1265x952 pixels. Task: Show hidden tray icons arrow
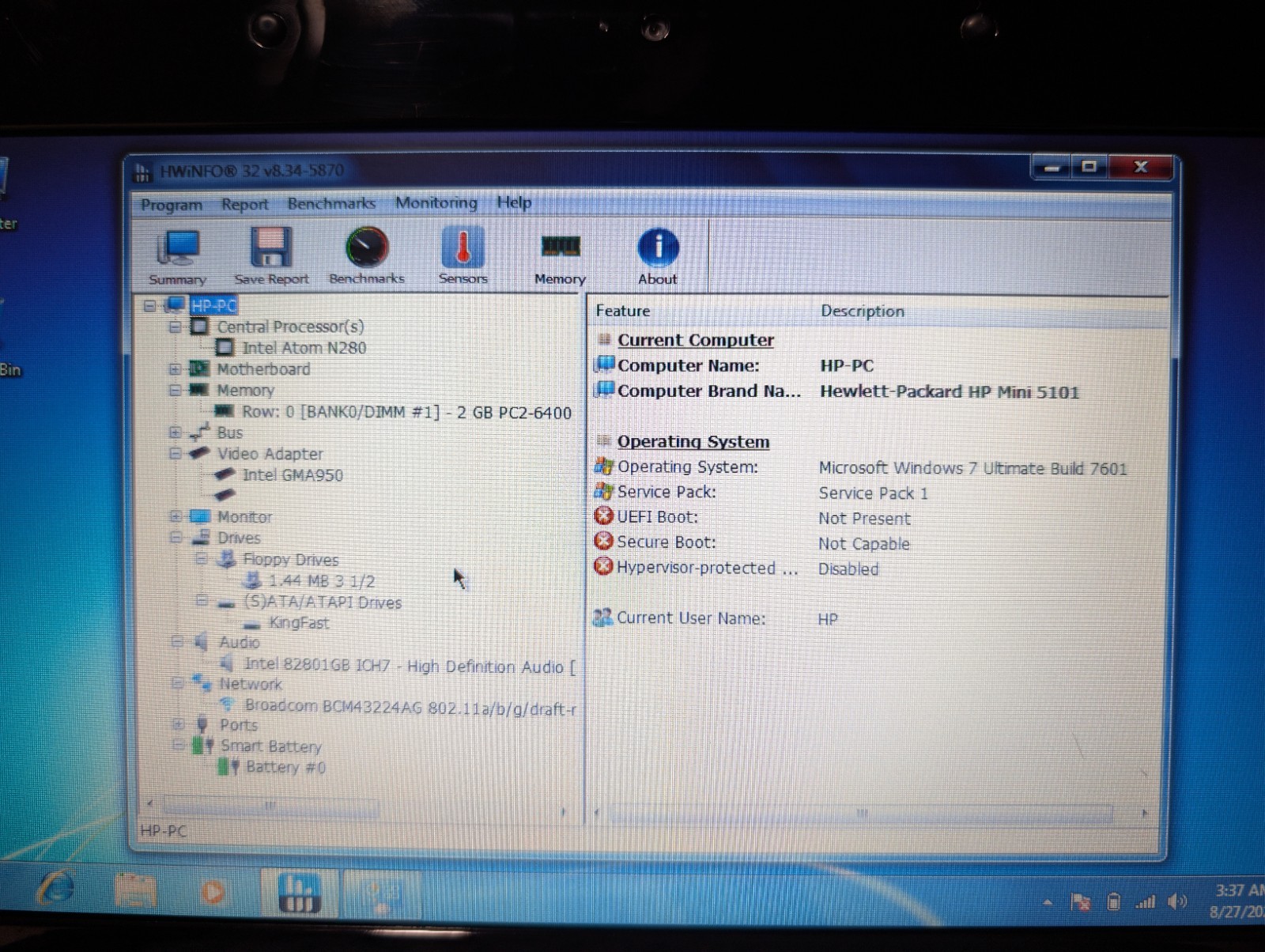(x=1048, y=902)
